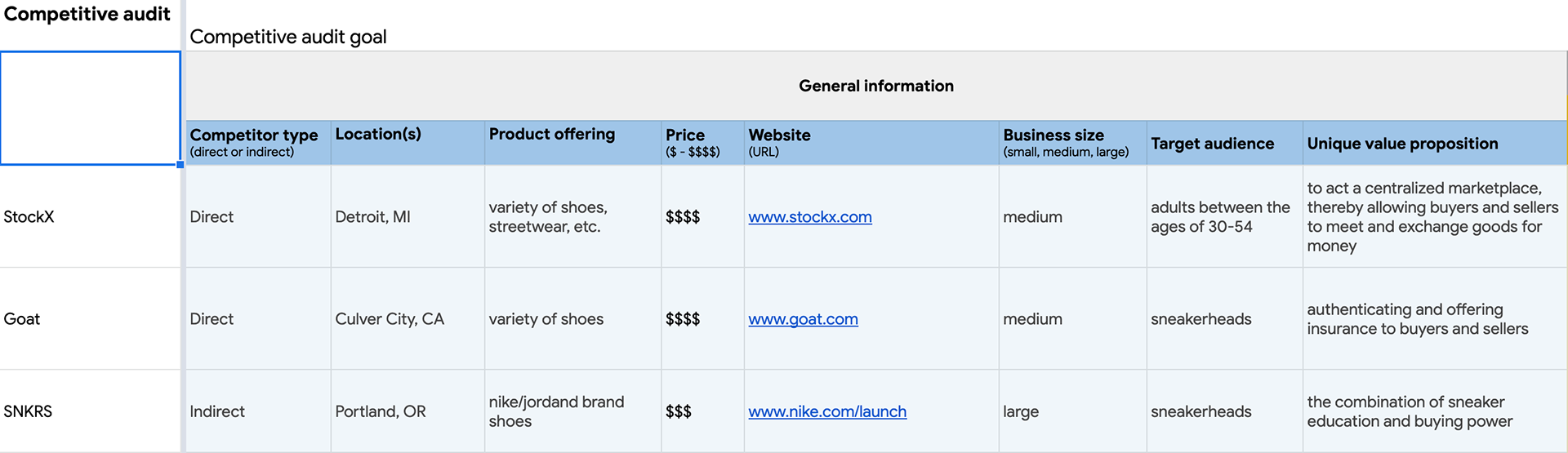The width and height of the screenshot is (1568, 453).
Task: Select the StockX row label cell
Action: pyautogui.click(x=88, y=217)
